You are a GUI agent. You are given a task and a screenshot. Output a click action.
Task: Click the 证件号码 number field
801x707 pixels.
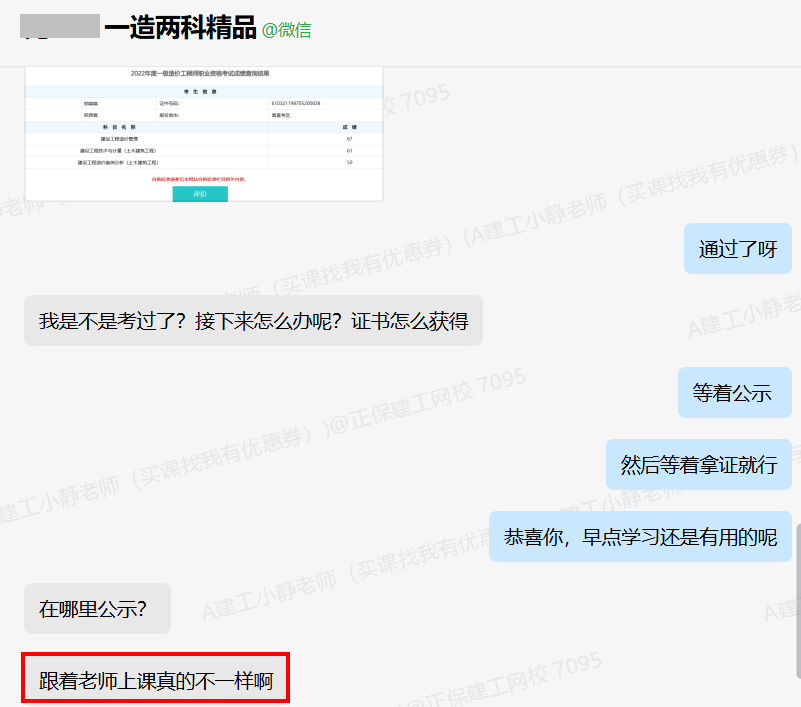[x=295, y=101]
